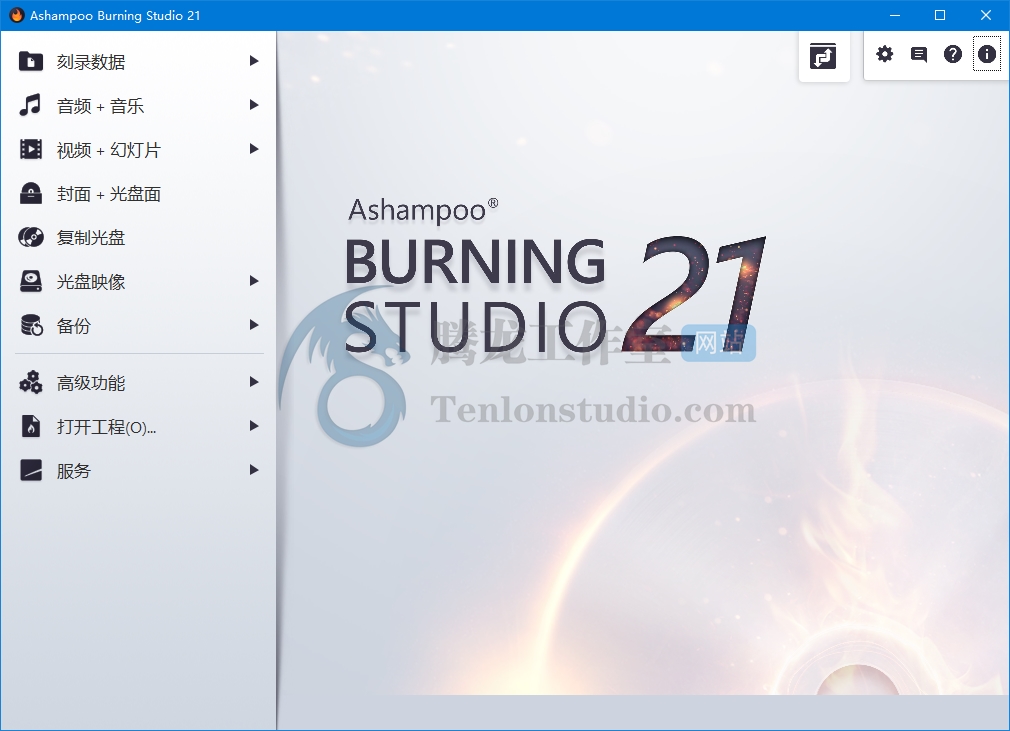The image size is (1010, 731).
Task: Click the 服务 icon
Action: tap(30, 470)
